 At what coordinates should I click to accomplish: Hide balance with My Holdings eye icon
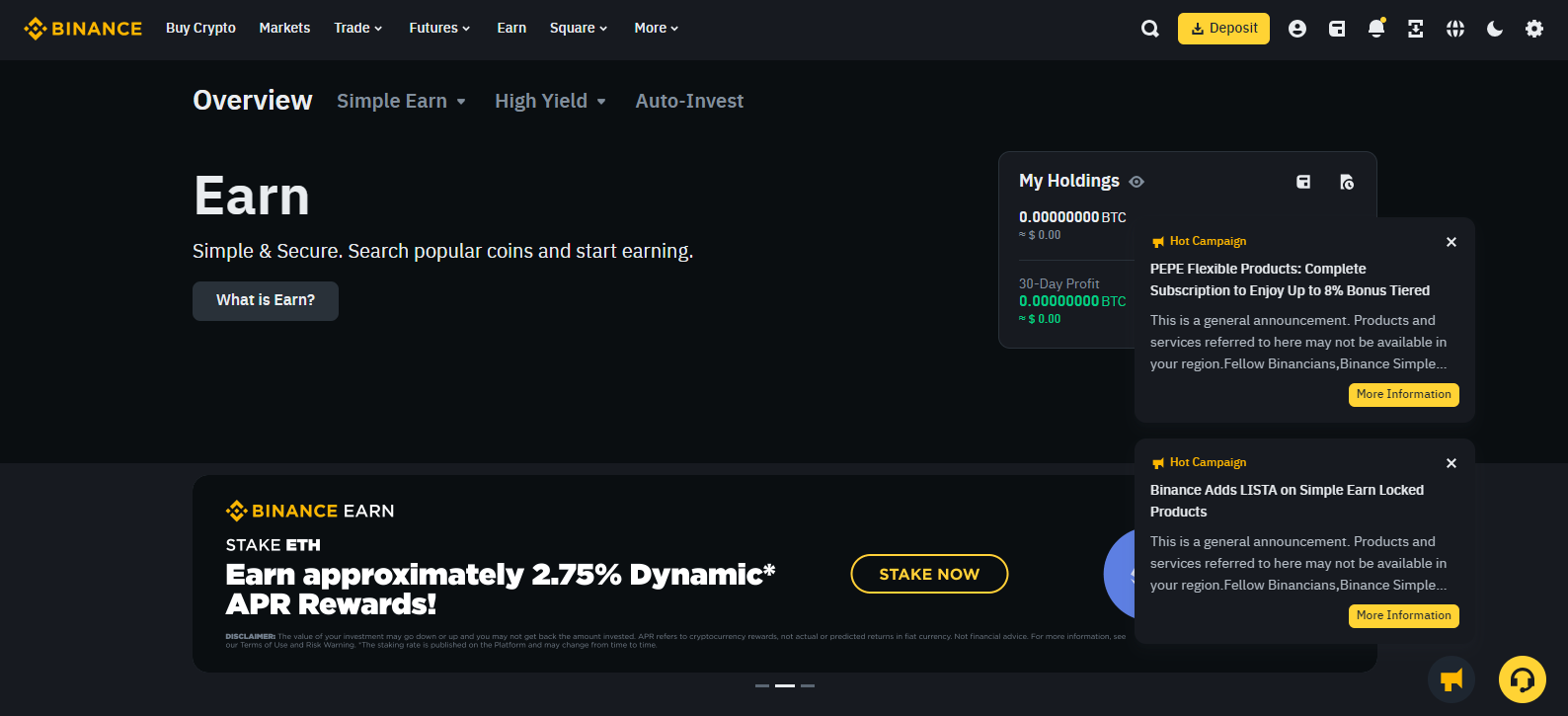coord(1137,182)
